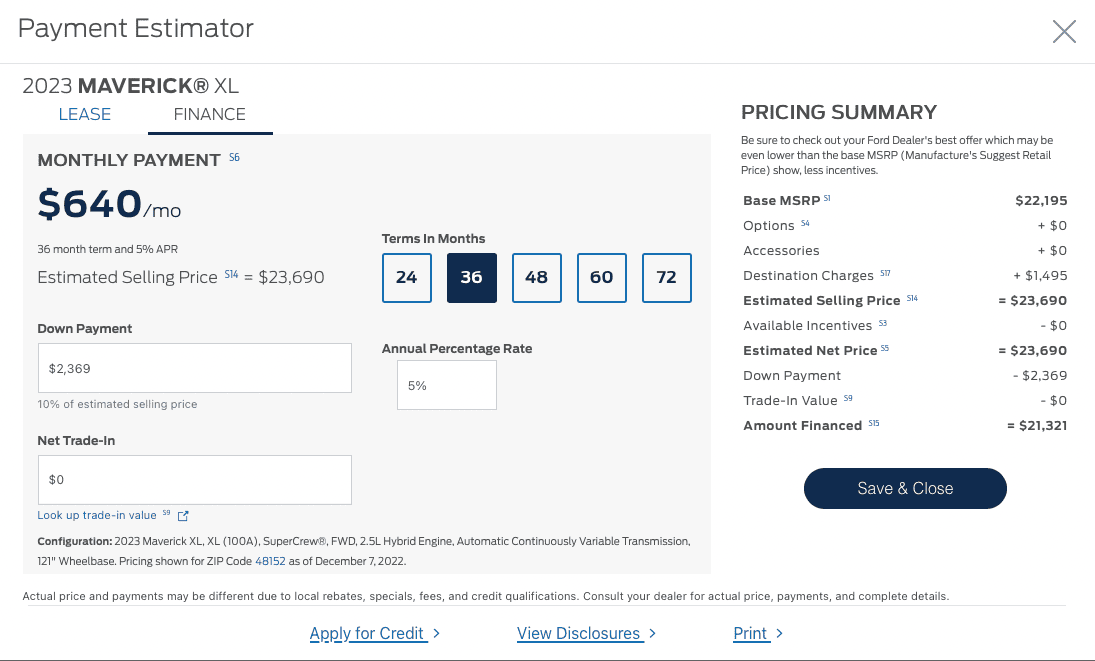This screenshot has height=661, width=1095.
Task: Open the S14 footnote in Pricing Summary
Action: pos(912,299)
